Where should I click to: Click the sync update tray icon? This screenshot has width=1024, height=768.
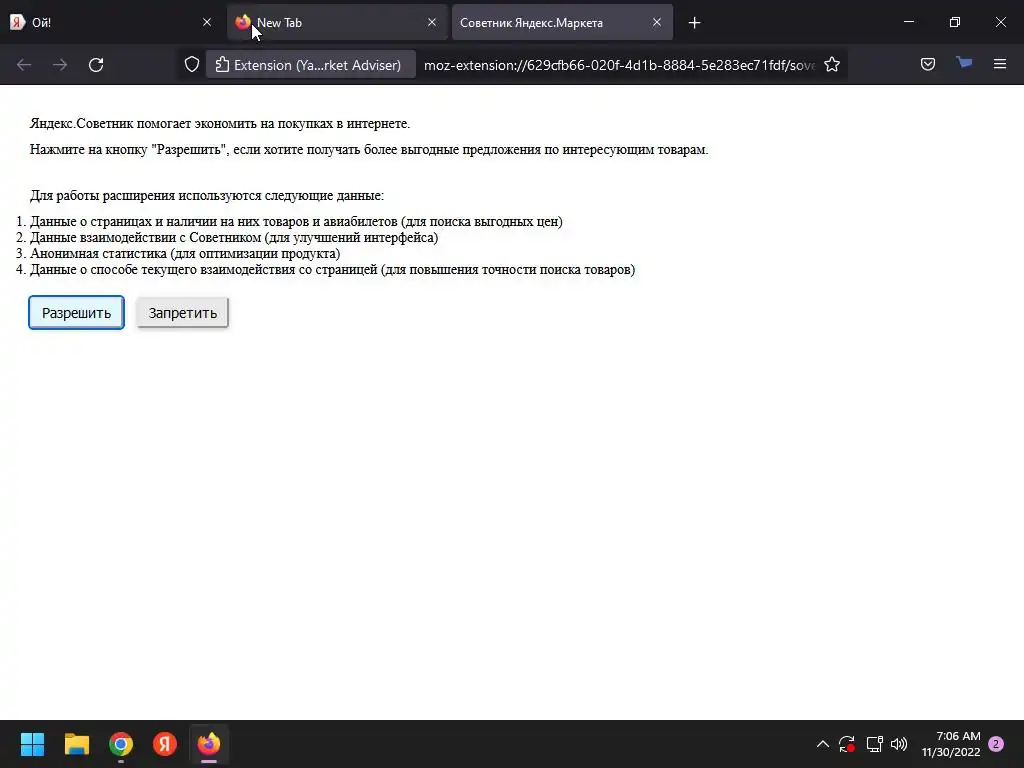click(x=847, y=744)
